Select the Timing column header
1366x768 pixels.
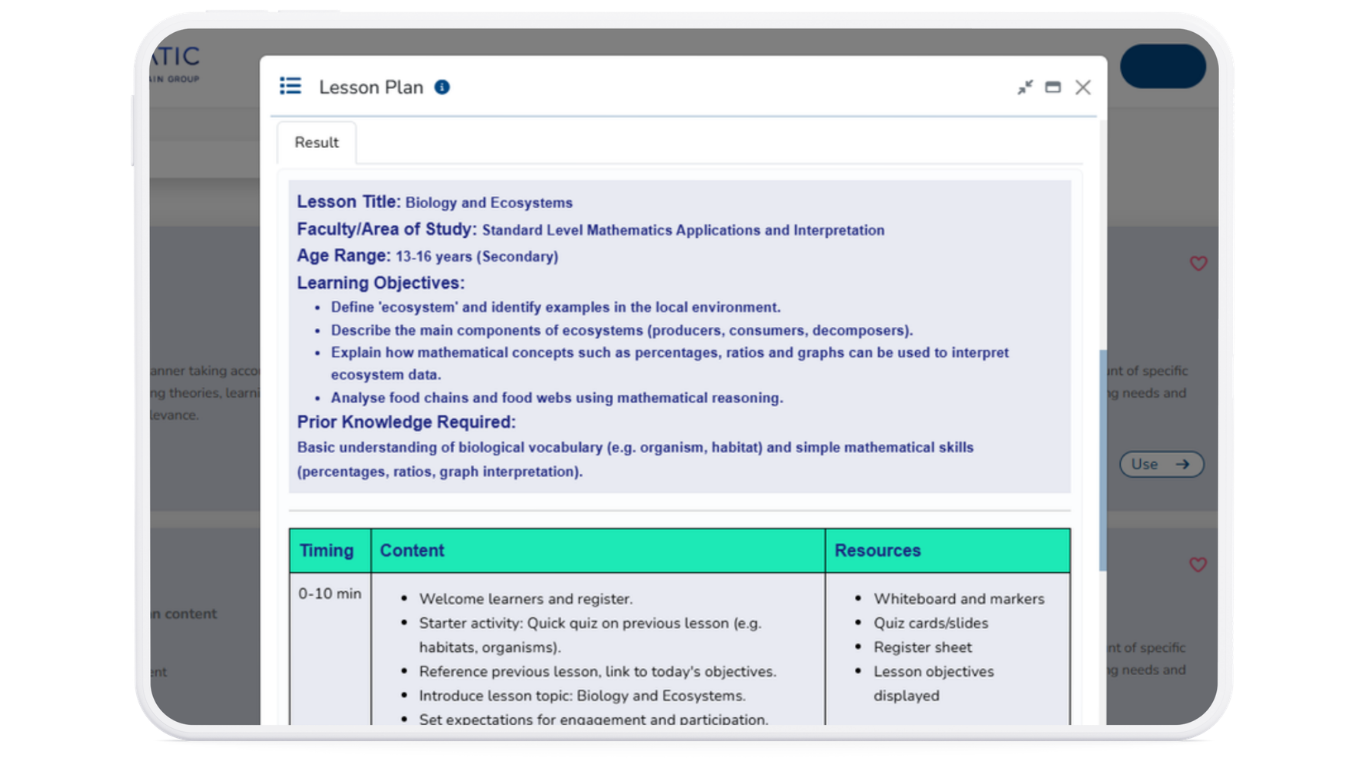pyautogui.click(x=327, y=551)
